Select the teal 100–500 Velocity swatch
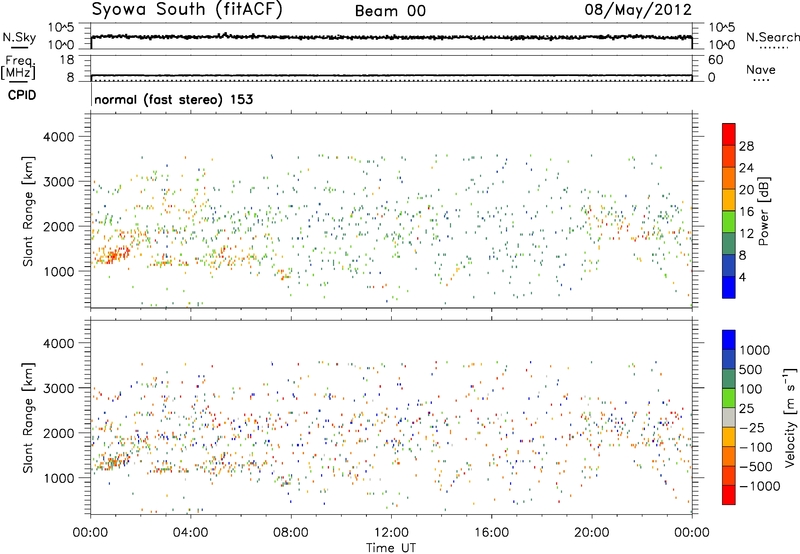The image size is (800, 554). (729, 379)
